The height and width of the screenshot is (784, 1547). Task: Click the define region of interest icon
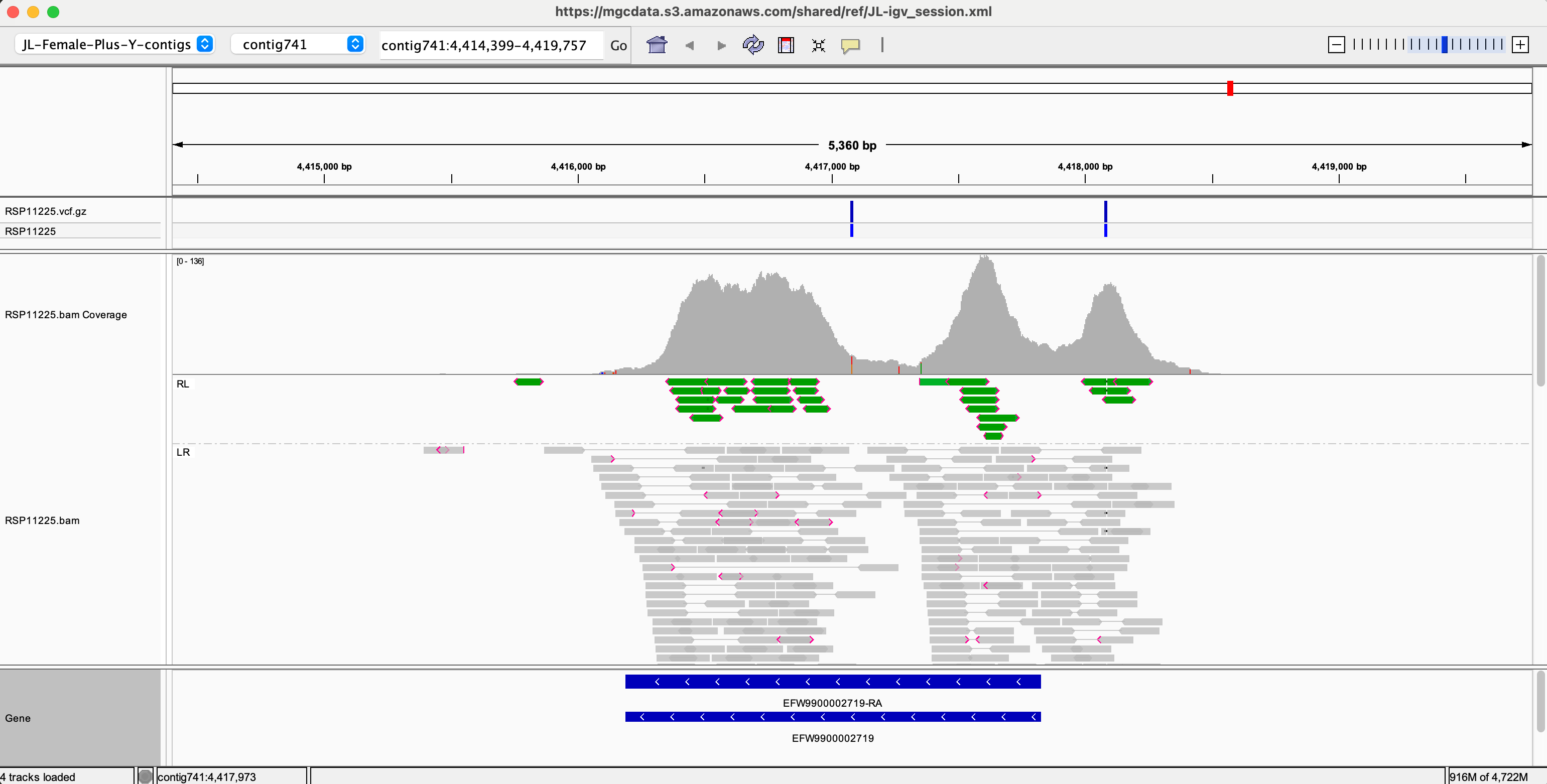point(786,45)
